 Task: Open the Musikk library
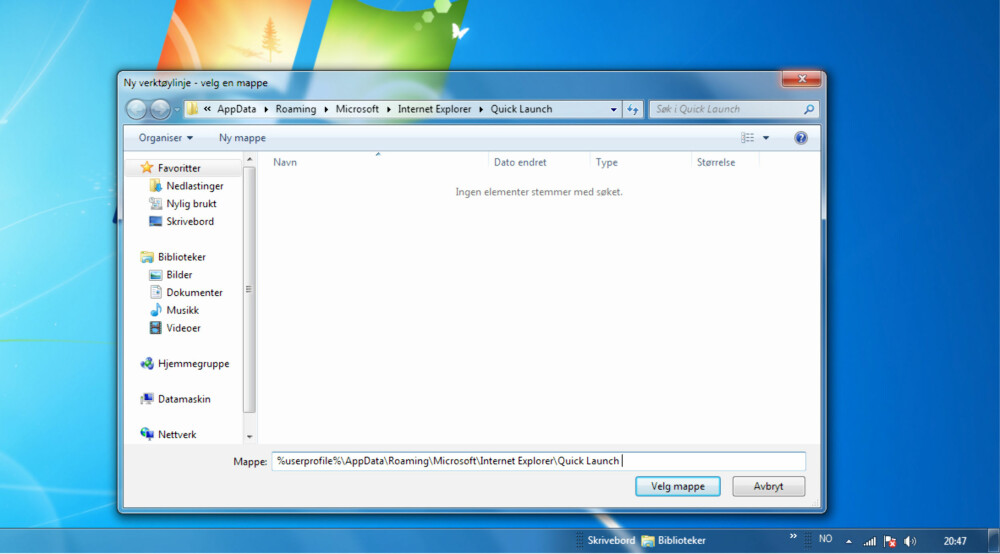(x=182, y=310)
